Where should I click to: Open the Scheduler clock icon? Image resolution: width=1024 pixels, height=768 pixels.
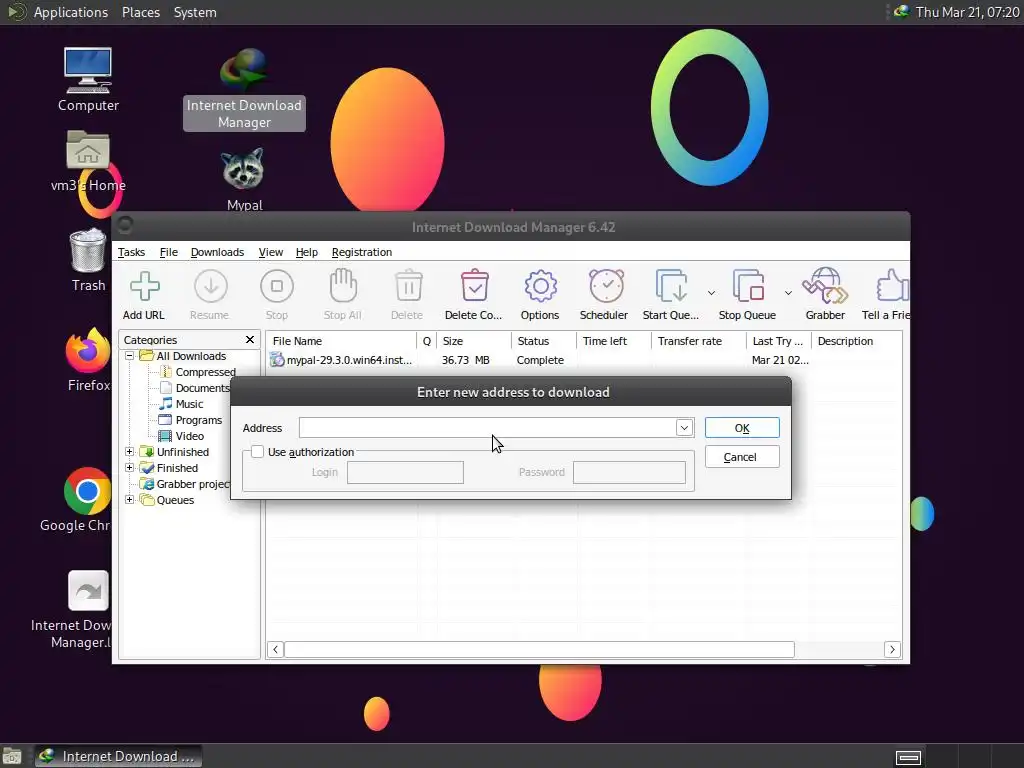tap(606, 286)
